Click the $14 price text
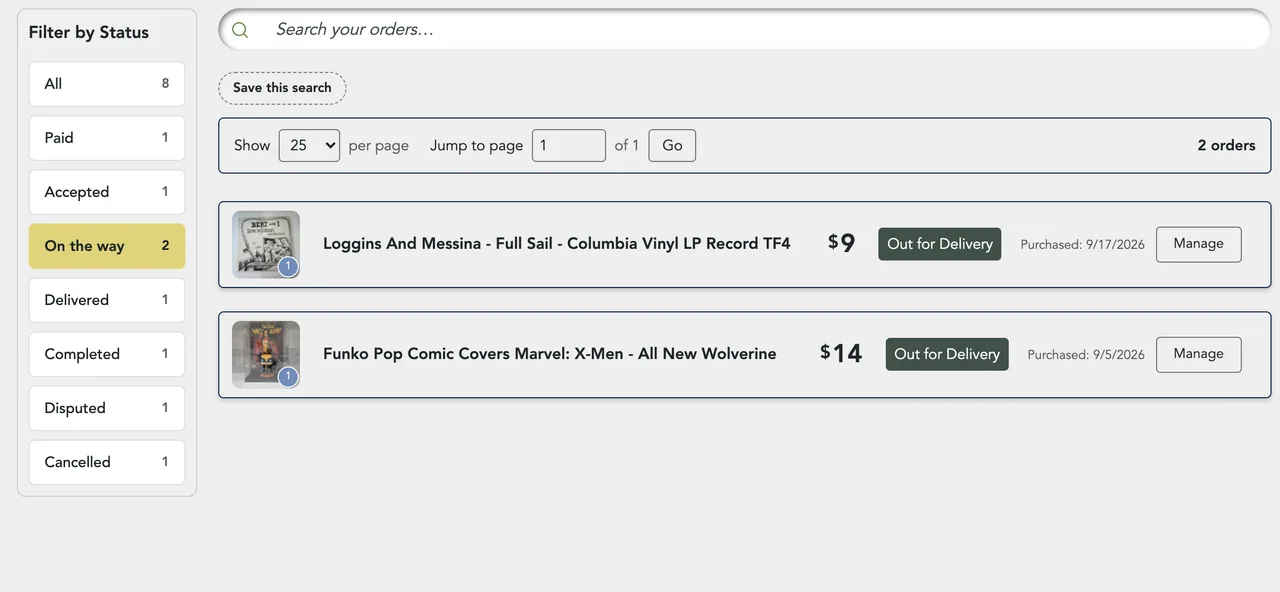The width and height of the screenshot is (1280, 592). pos(841,353)
